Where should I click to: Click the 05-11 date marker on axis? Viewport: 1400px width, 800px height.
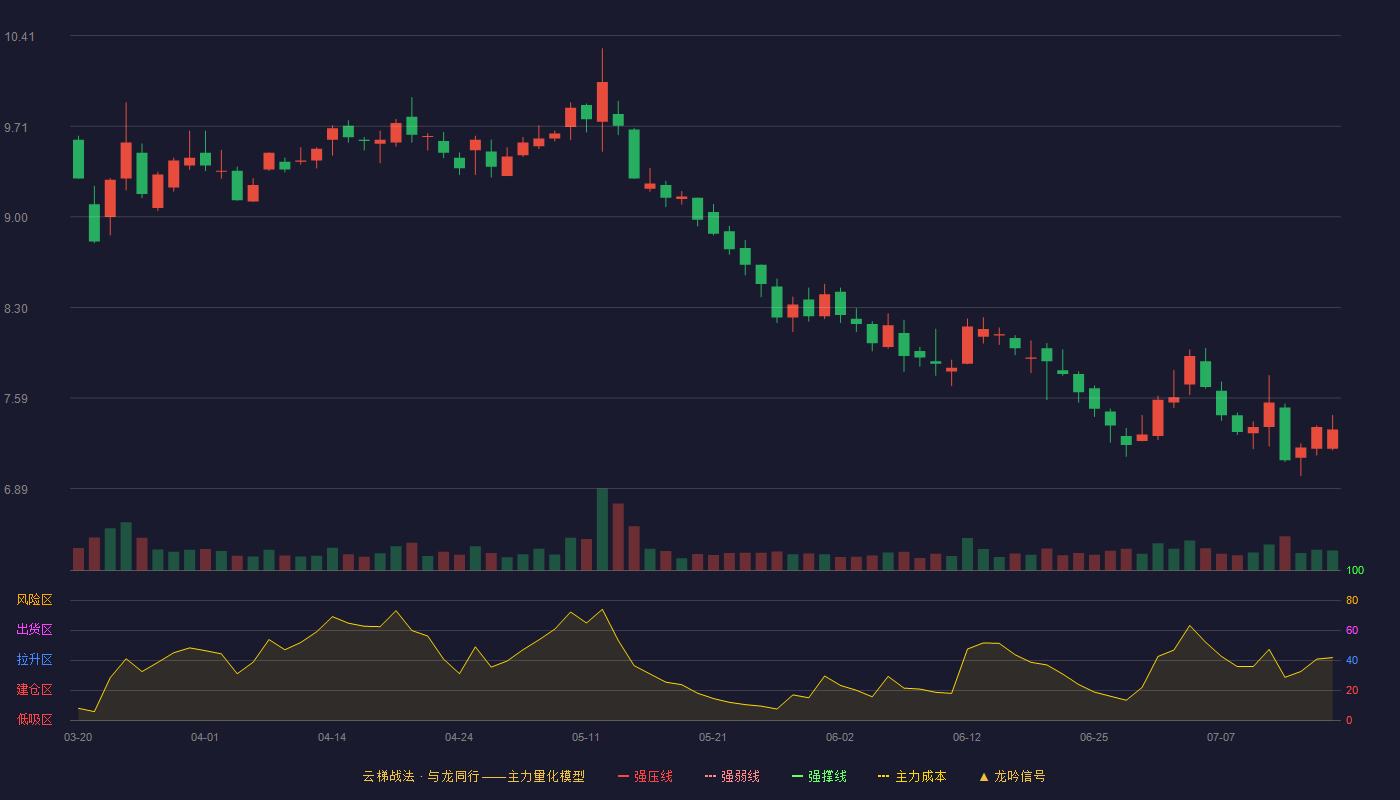586,737
